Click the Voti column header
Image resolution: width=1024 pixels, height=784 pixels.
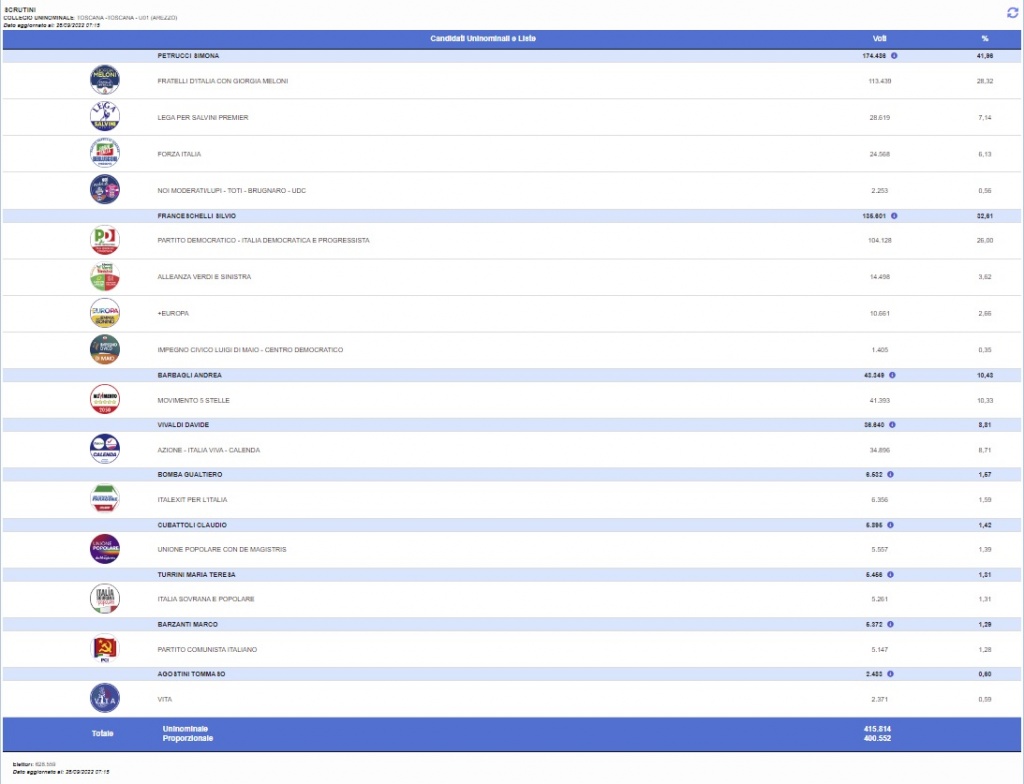pos(879,38)
